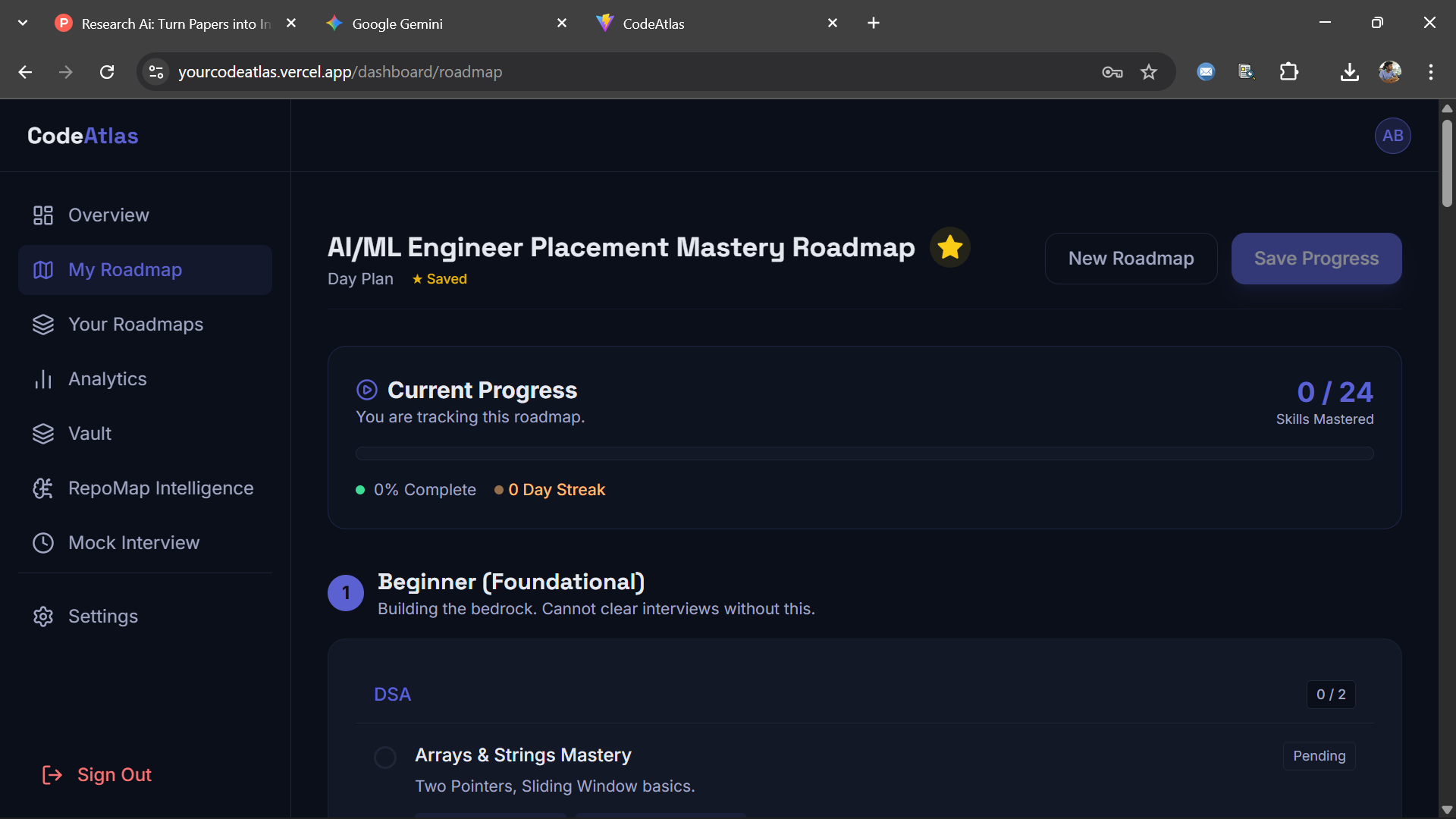This screenshot has width=1456, height=819.
Task: Click the Current Progress skill progress bar
Action: coord(864,453)
